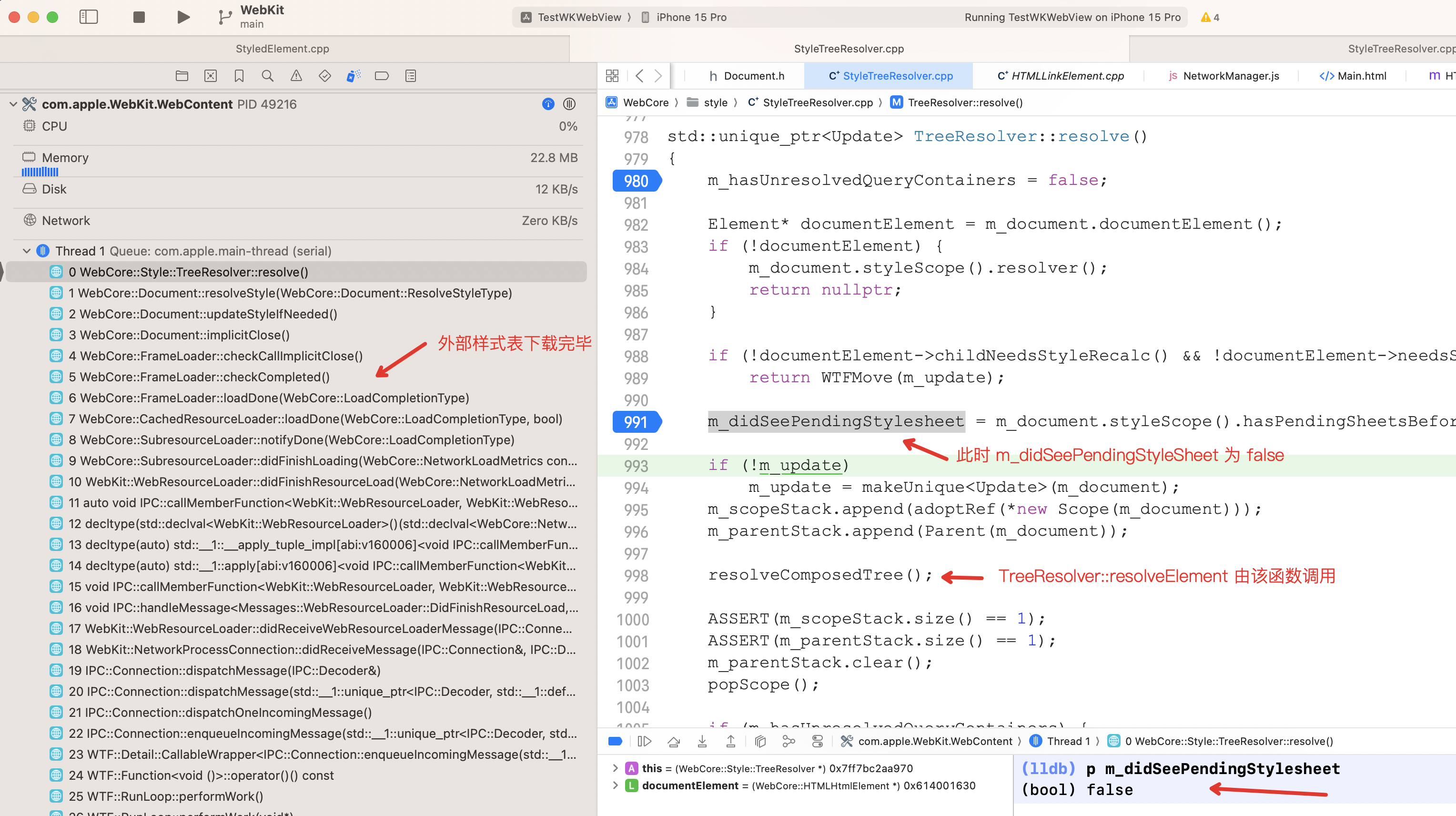Screen dimensions: 1456x816
Task: Open the Thread 1 debug bar breadcrumb
Action: pyautogui.click(x=1060, y=741)
